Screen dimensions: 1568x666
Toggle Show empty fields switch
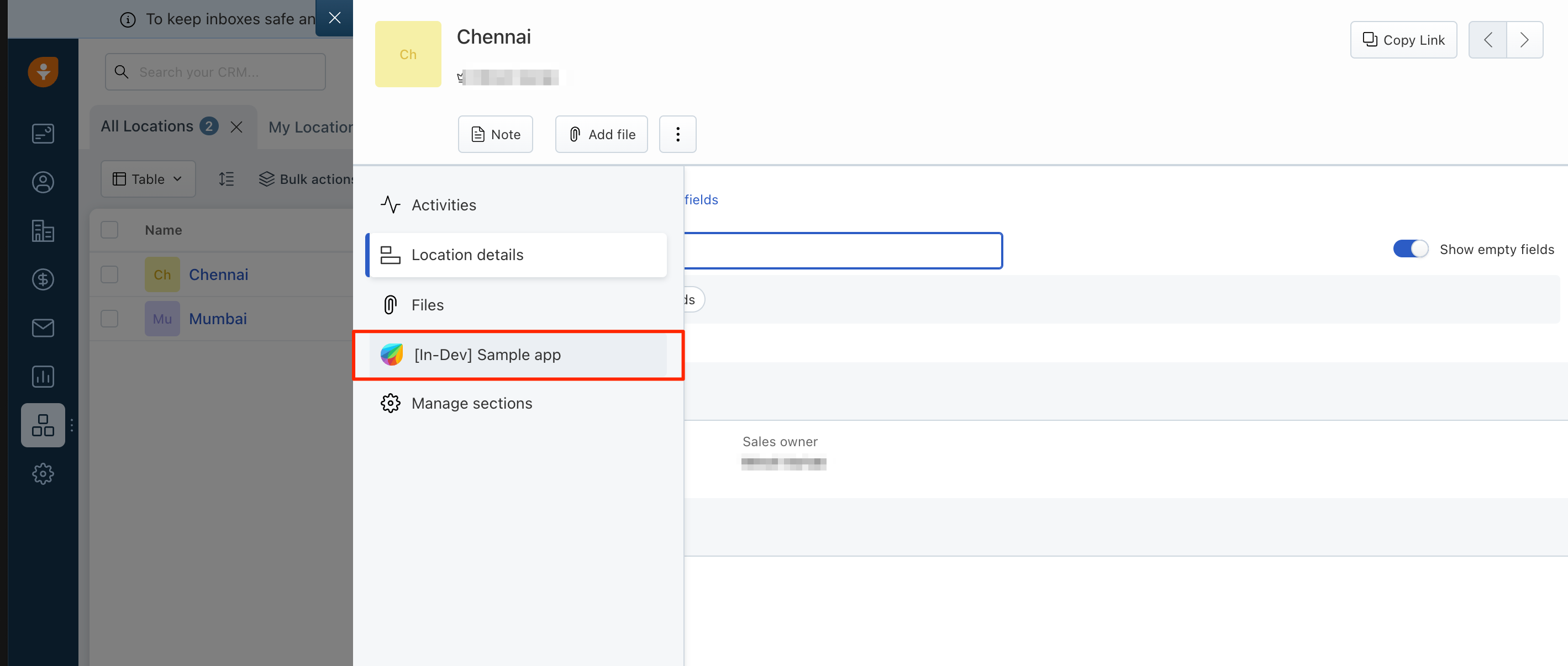[x=1411, y=249]
